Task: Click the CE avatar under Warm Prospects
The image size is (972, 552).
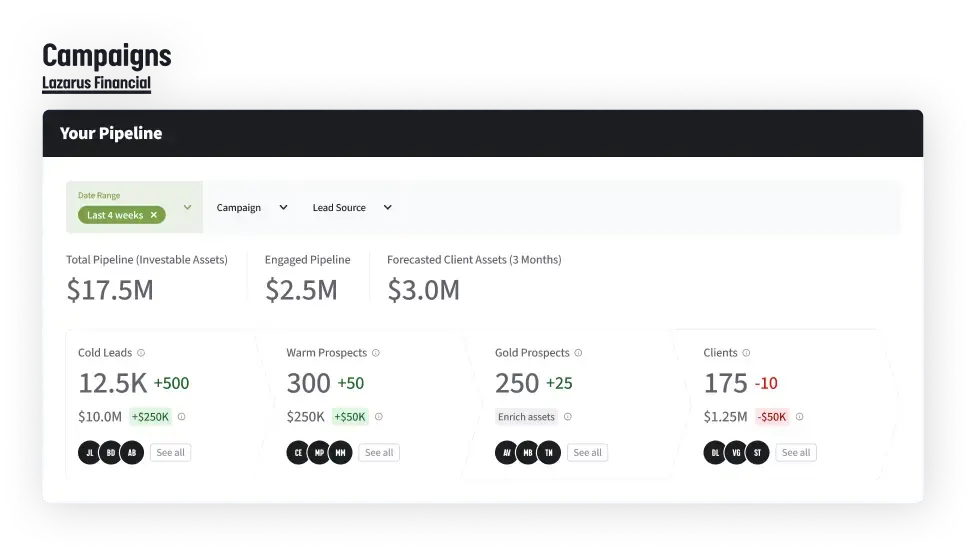Action: [298, 452]
